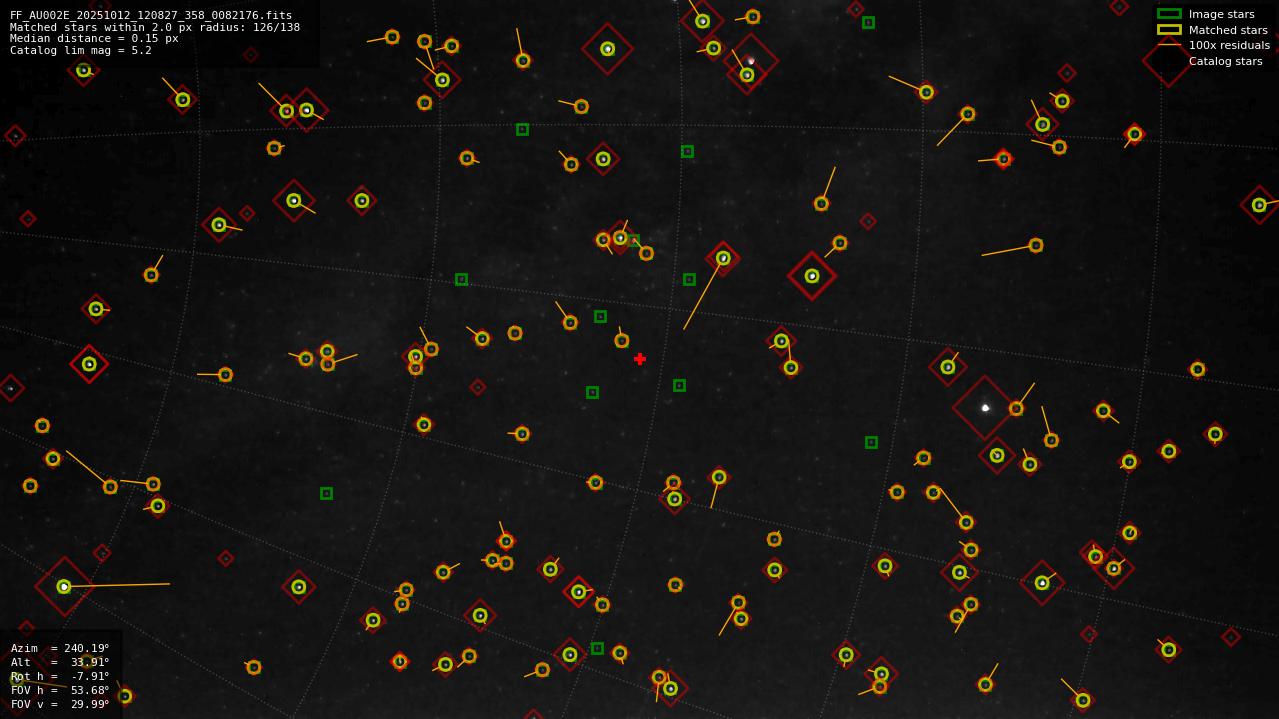This screenshot has width=1279, height=719.
Task: Click the 'Rot h = -7.91°' readout
Action: click(60, 676)
